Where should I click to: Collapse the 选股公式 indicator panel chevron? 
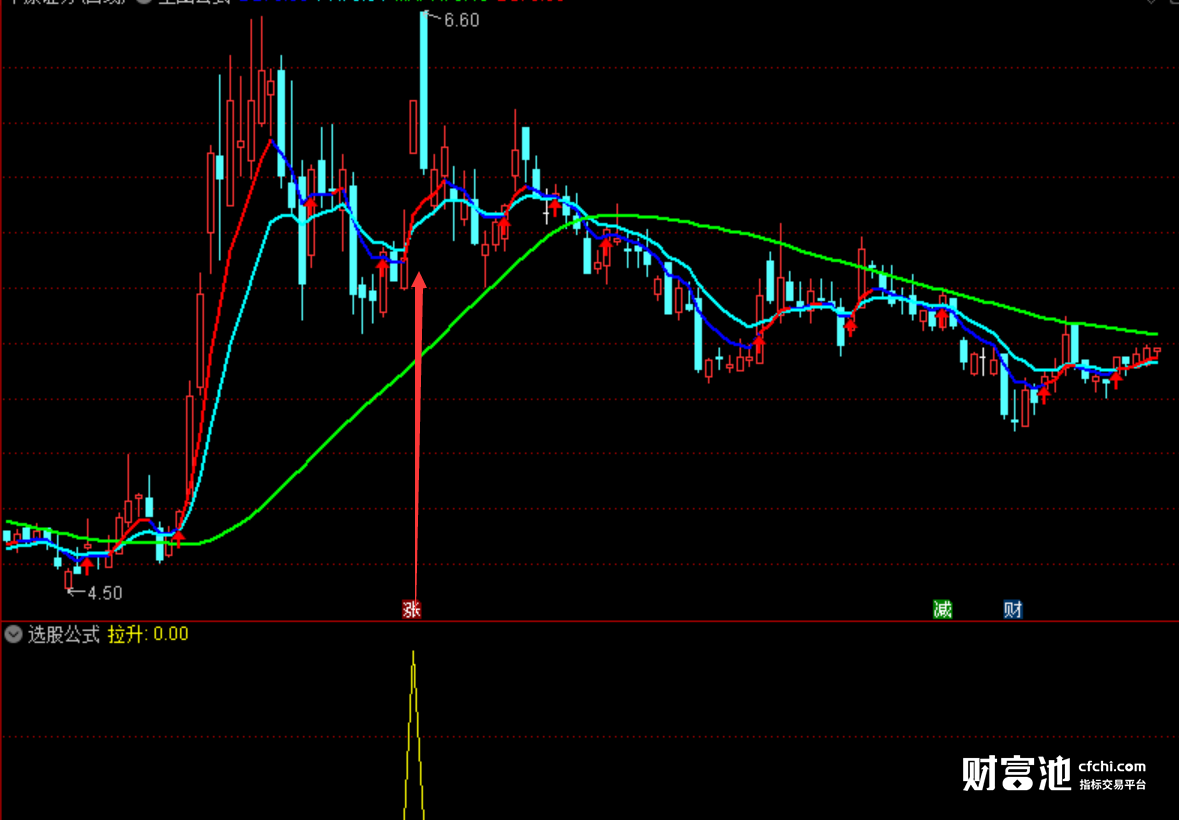(x=14, y=634)
